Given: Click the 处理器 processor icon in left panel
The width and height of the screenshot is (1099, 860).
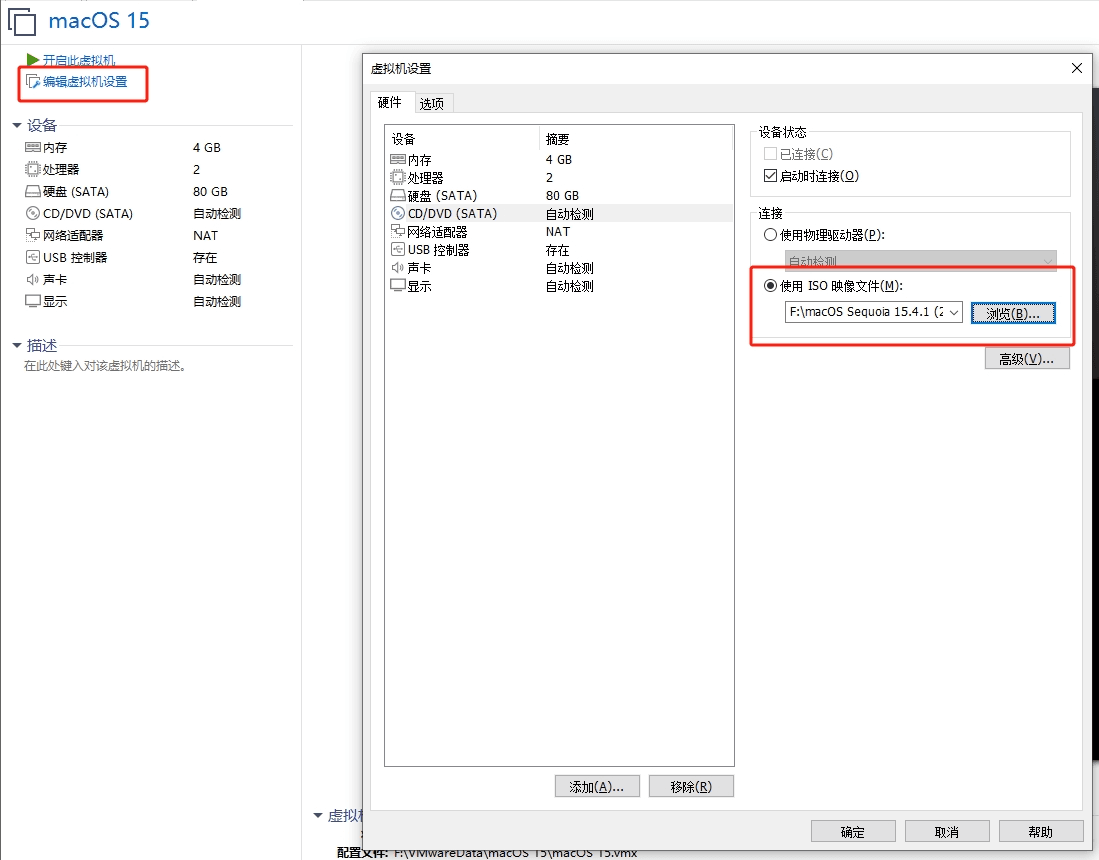Looking at the screenshot, I should 33,169.
